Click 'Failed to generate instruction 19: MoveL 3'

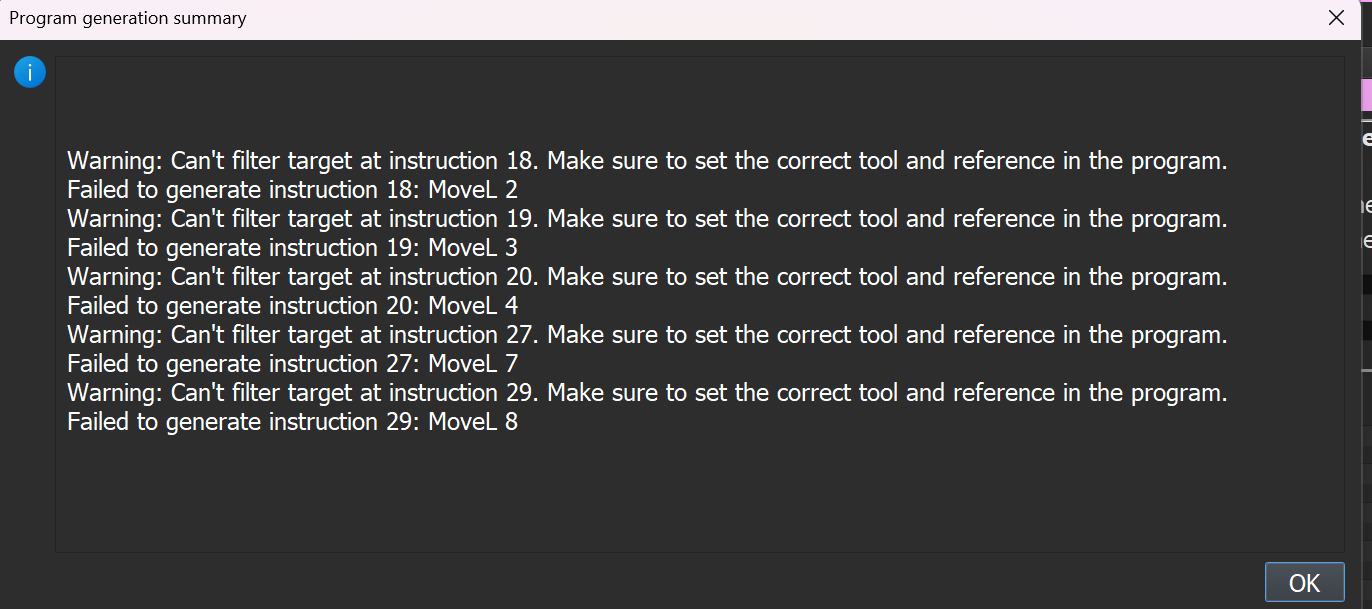coord(292,248)
